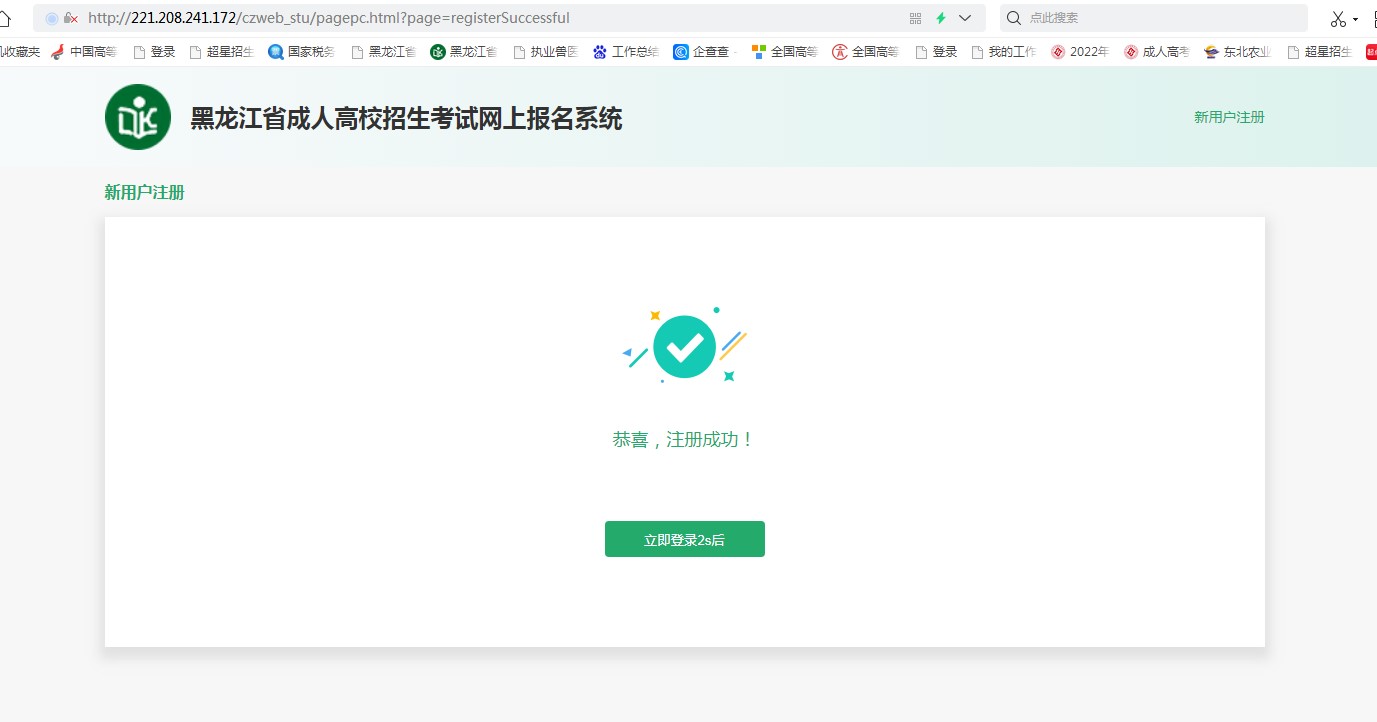Open the 成人高考 bookmark
Screen dimensions: 1377x722
1156,52
